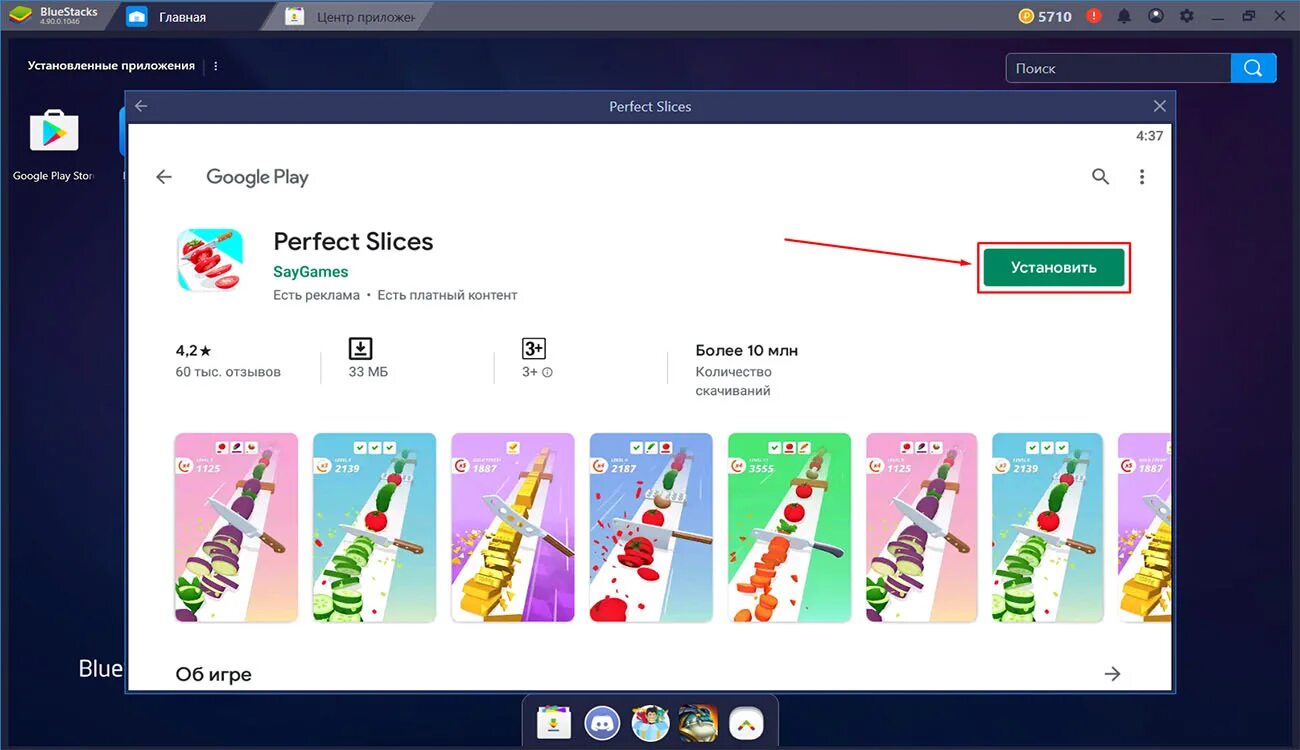Viewport: 1300px width, 750px height.
Task: Close the Perfect Slices window
Action: coord(1160,106)
